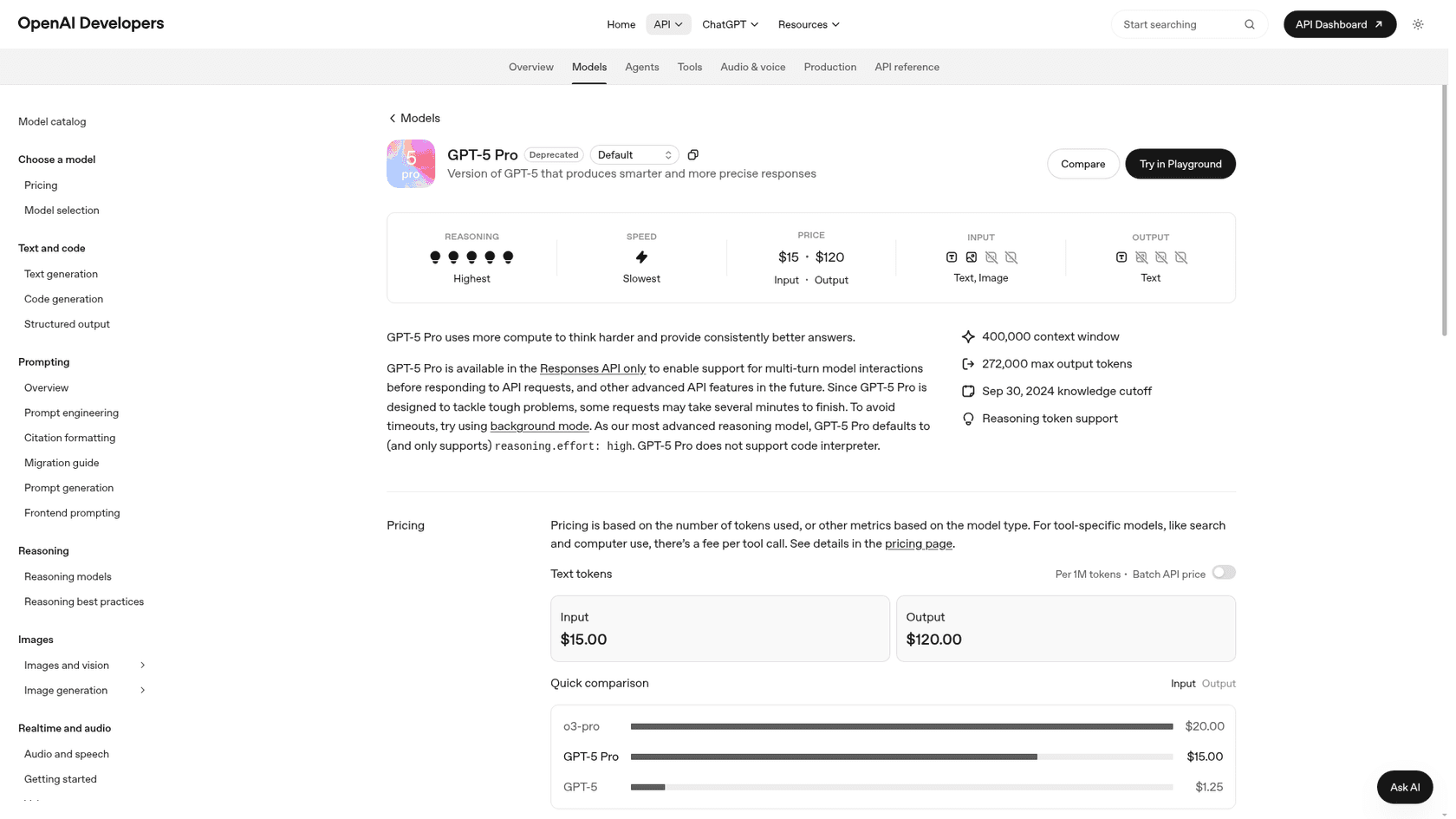1456x819 pixels.
Task: Click the max output tokens arrow icon
Action: click(x=968, y=364)
